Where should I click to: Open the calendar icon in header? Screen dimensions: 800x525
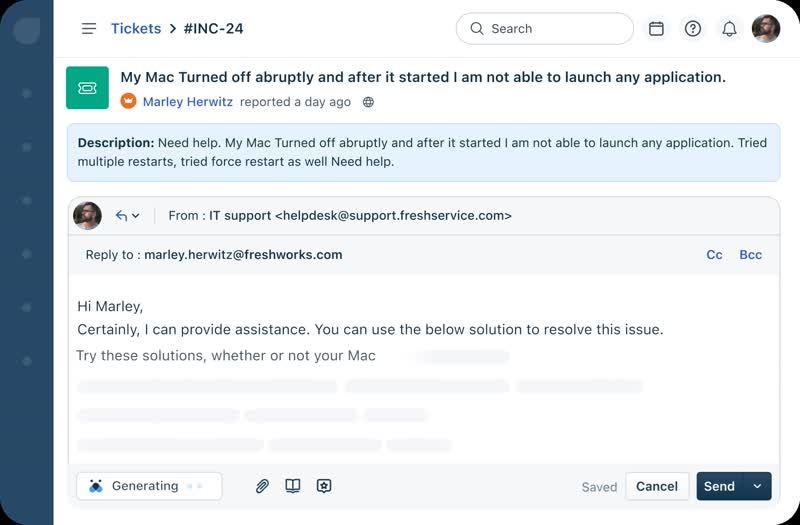(656, 29)
